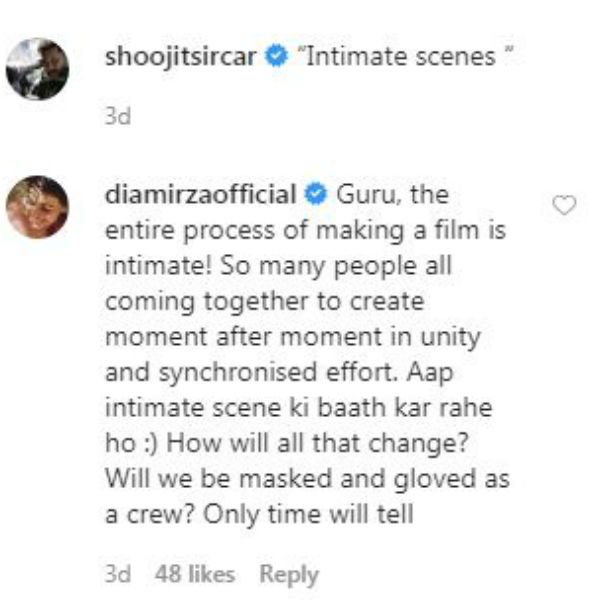Image resolution: width=600 pixels, height=600 pixels.
Task: Click diamirzaofficial's blue verified badge
Action: tap(315, 193)
